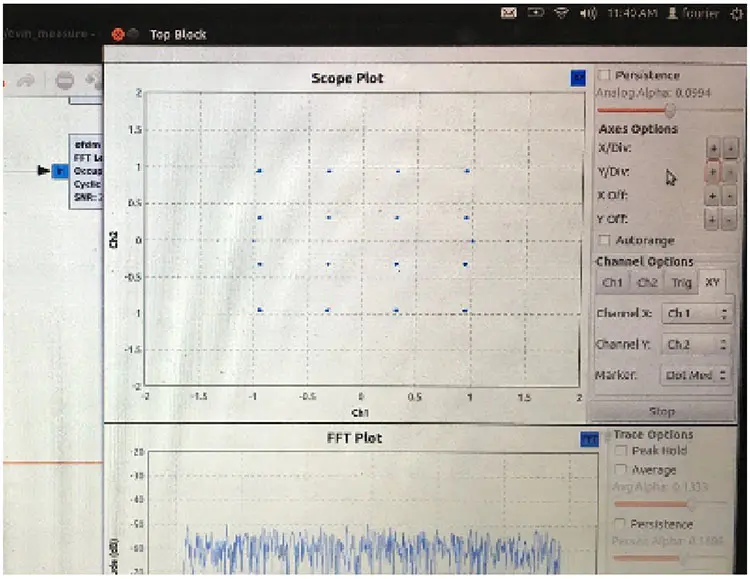Toggle the Autorange checkbox
Viewport: 750px width, 579px height.
coord(604,240)
